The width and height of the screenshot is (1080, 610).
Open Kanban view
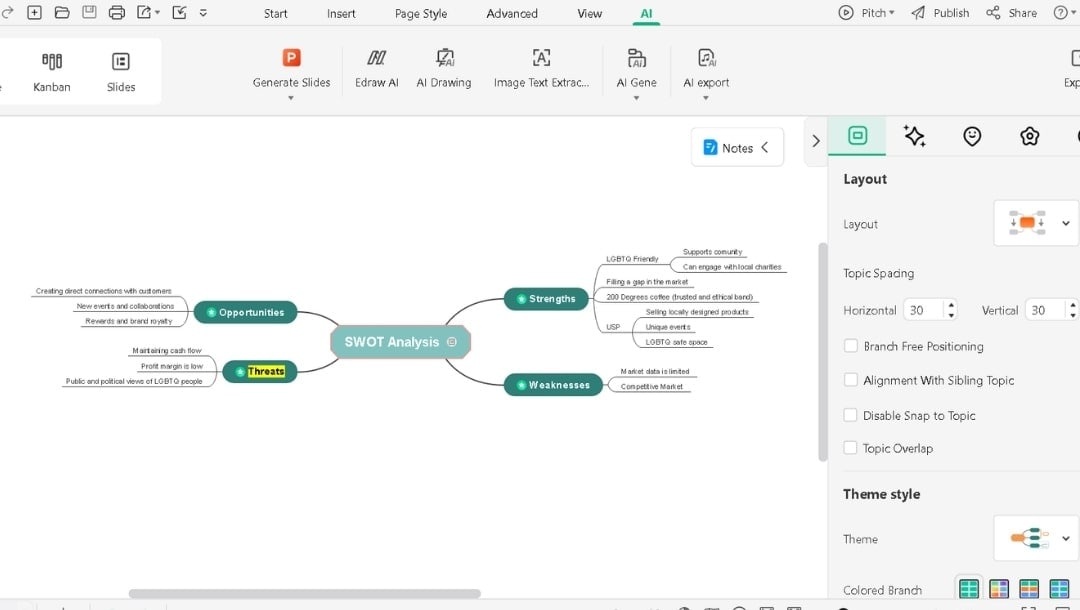(x=52, y=72)
